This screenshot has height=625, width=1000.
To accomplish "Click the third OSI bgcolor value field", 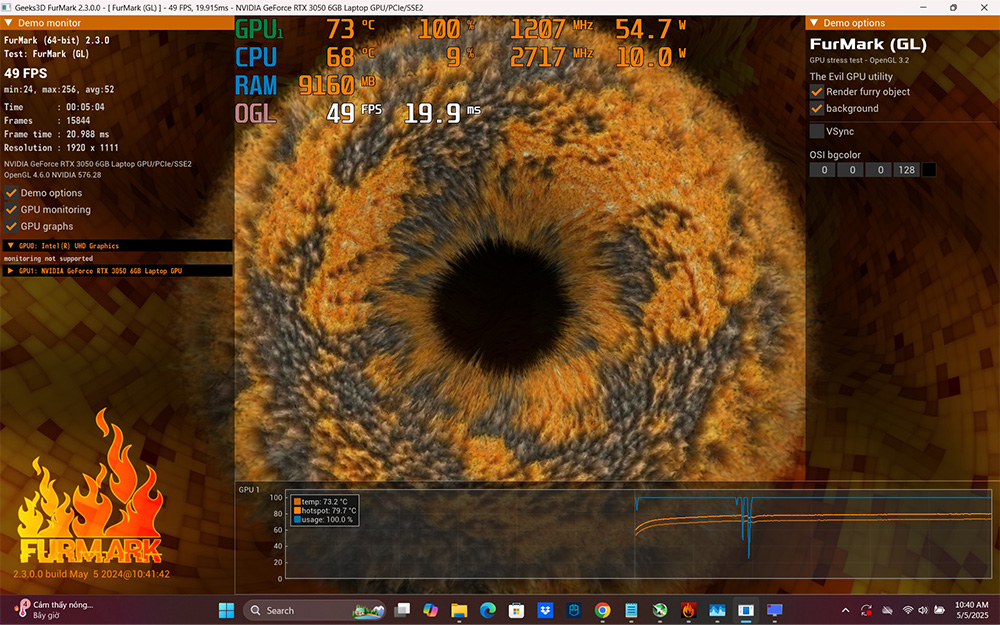I will tap(879, 170).
